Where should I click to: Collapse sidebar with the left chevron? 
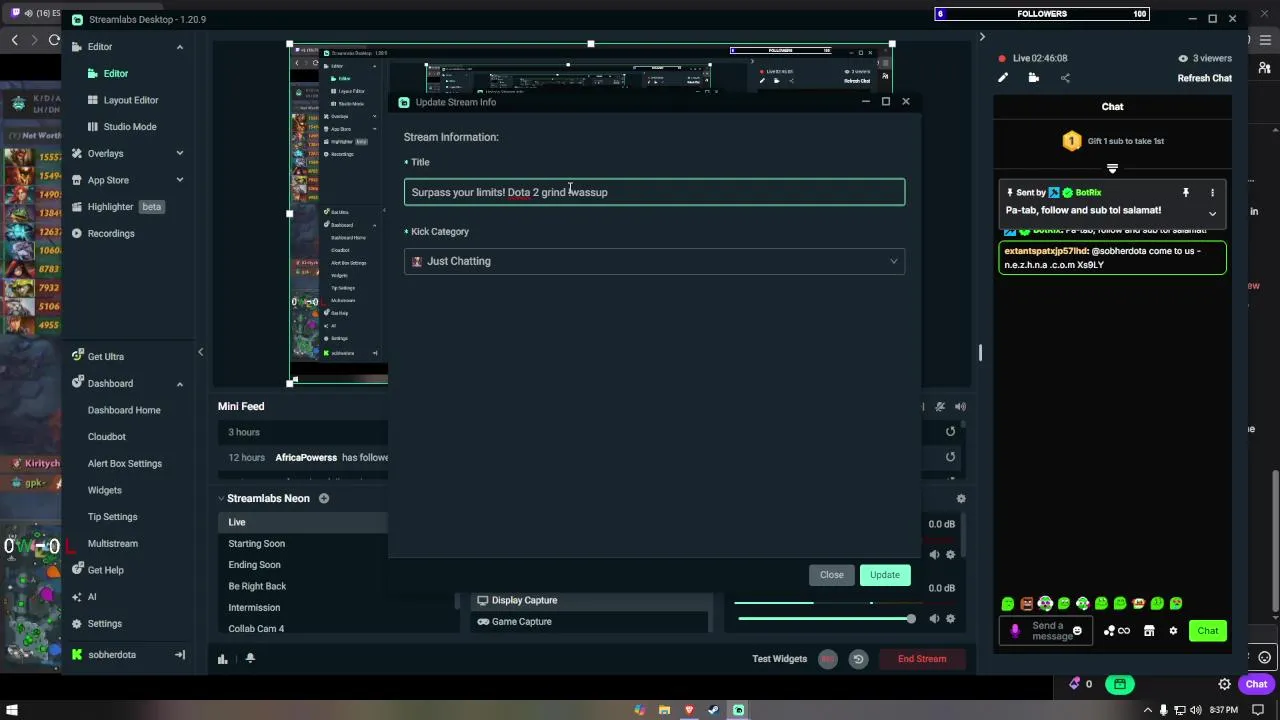[x=200, y=352]
